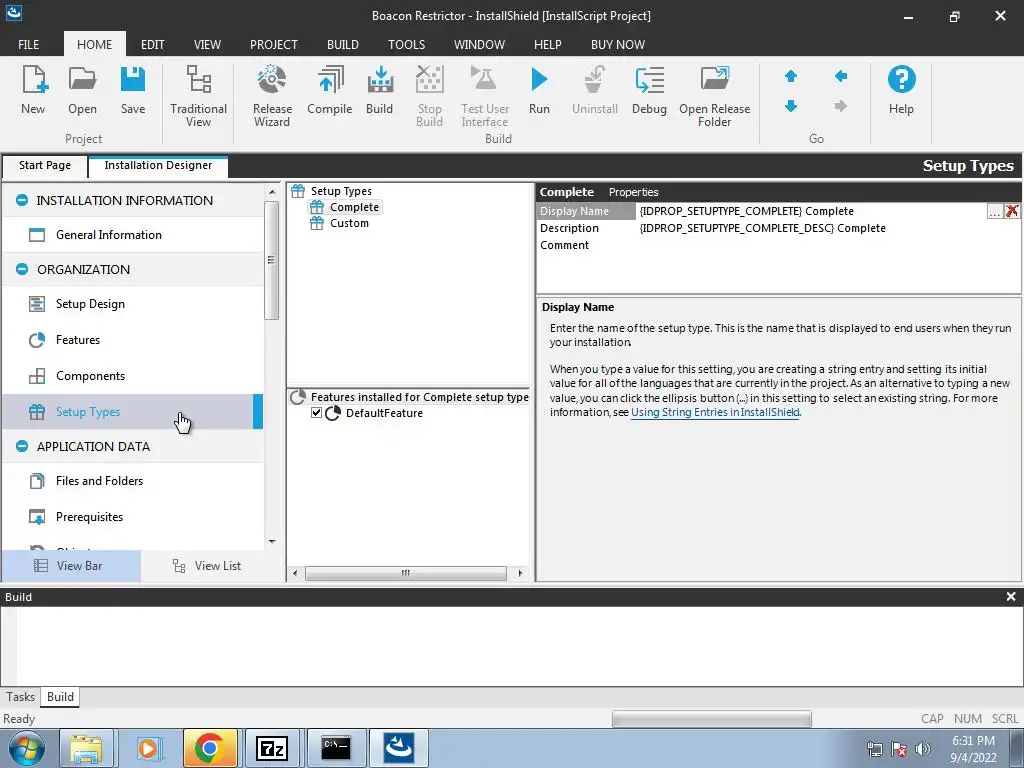
Task: Click the Go up arrow
Action: point(791,76)
